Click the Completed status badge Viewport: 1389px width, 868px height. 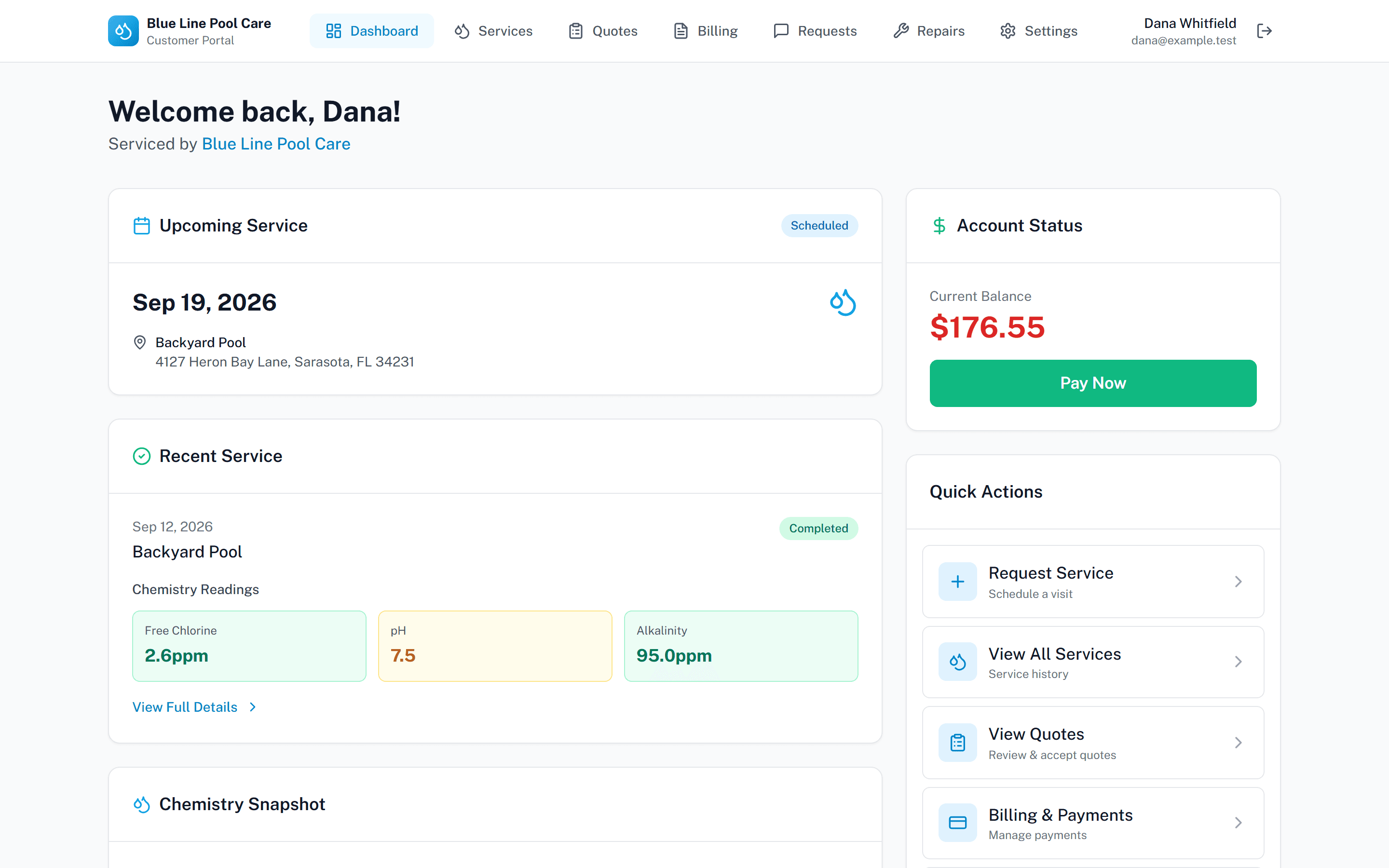818,529
